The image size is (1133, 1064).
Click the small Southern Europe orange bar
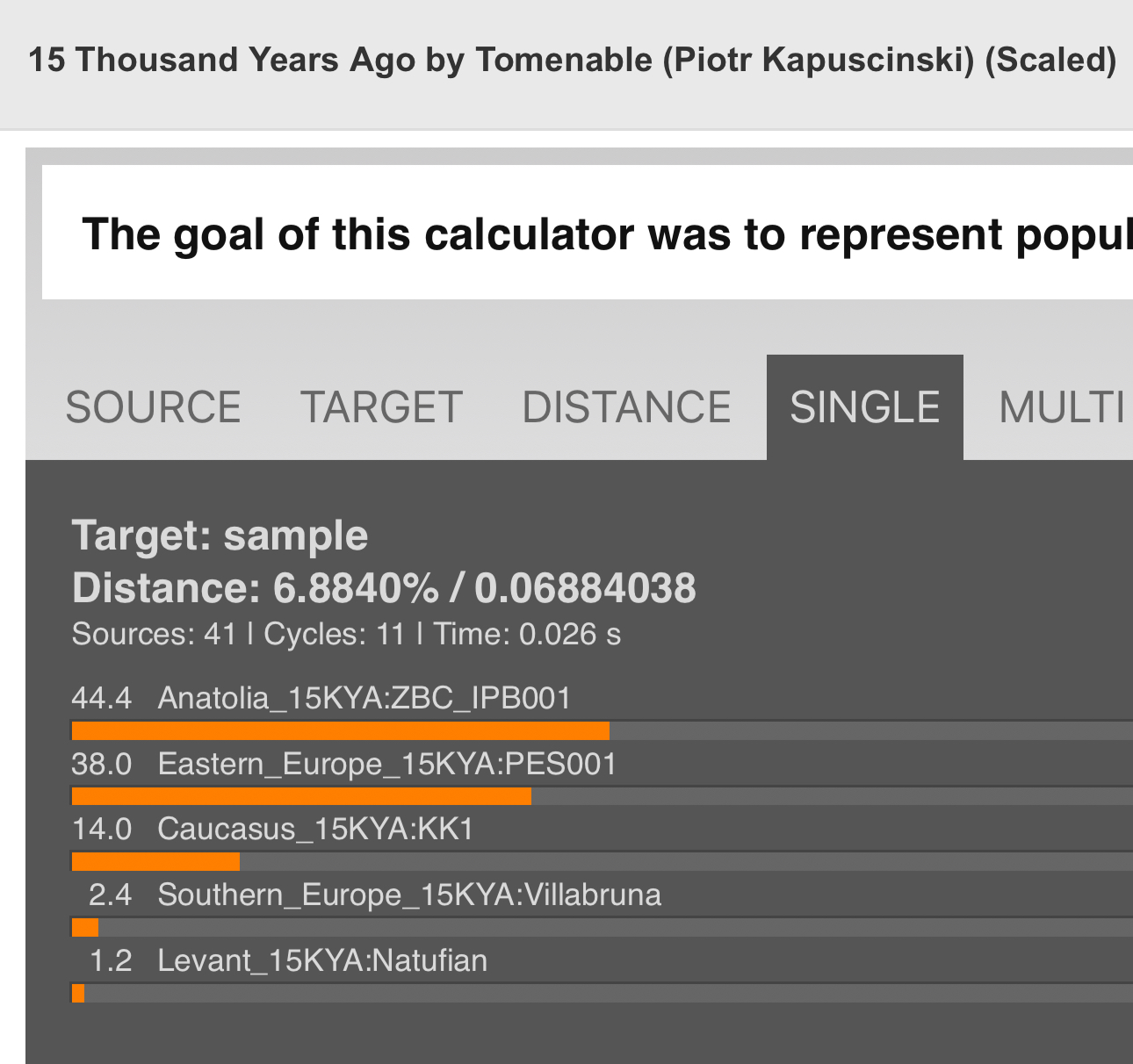[85, 927]
